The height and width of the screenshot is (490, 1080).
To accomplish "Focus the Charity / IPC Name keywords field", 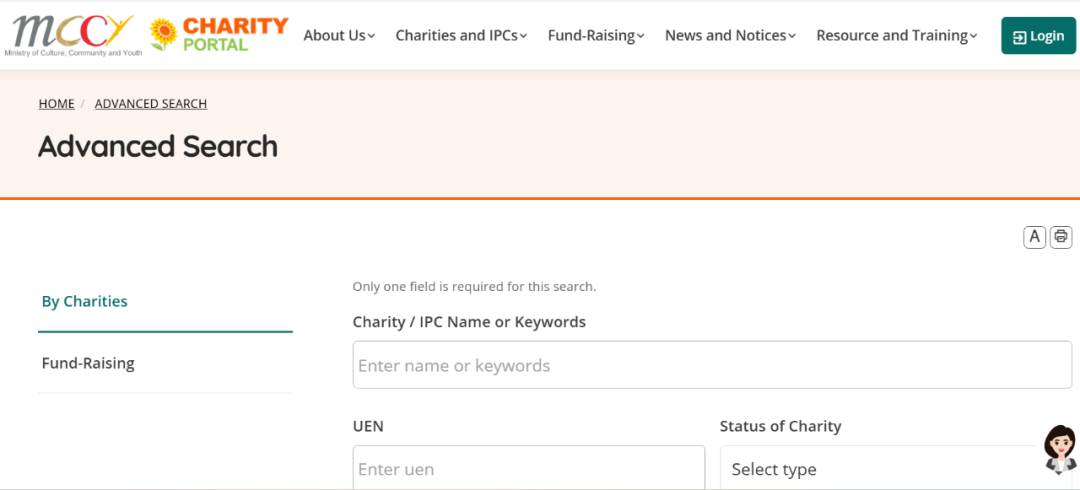I will (x=712, y=365).
